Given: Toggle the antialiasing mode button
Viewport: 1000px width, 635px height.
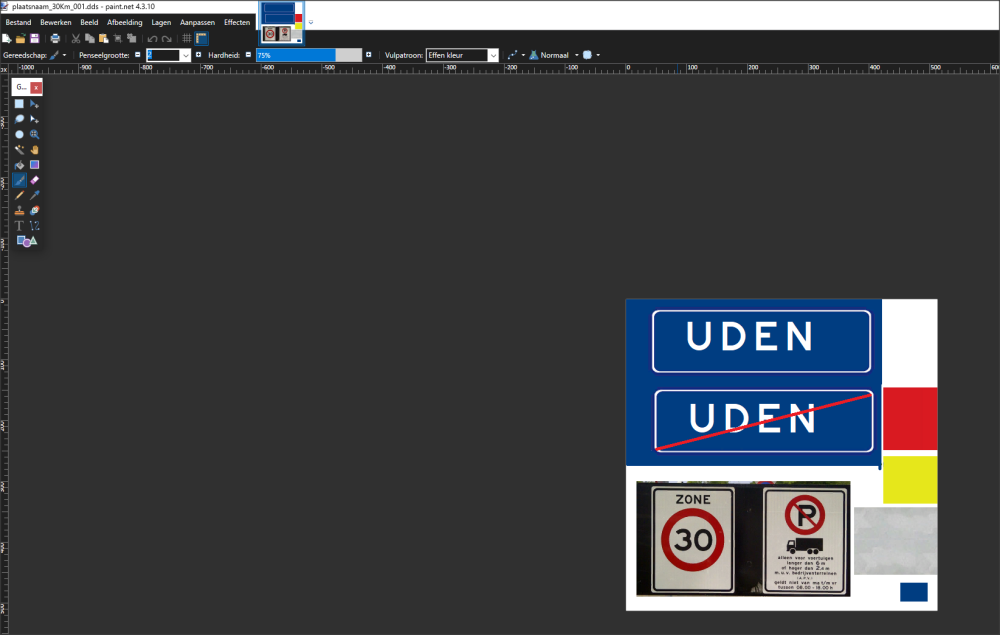Looking at the screenshot, I should 513,55.
